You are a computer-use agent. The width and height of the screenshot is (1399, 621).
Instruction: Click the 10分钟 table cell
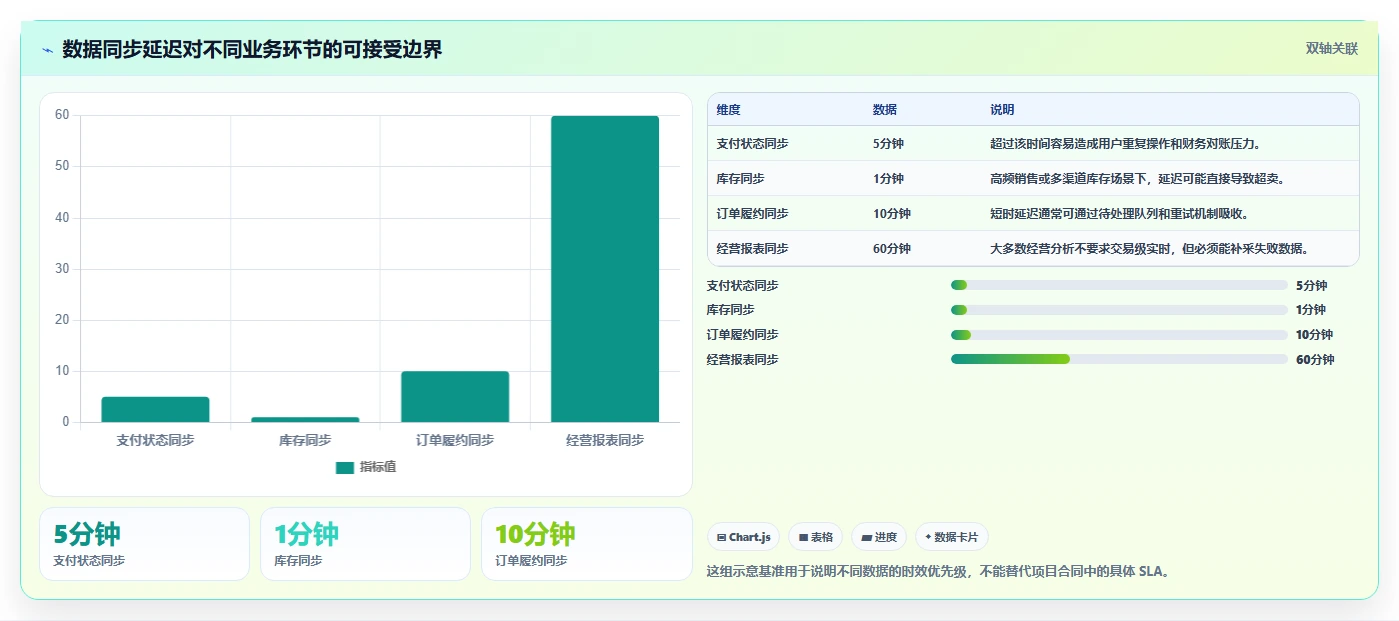pos(892,214)
